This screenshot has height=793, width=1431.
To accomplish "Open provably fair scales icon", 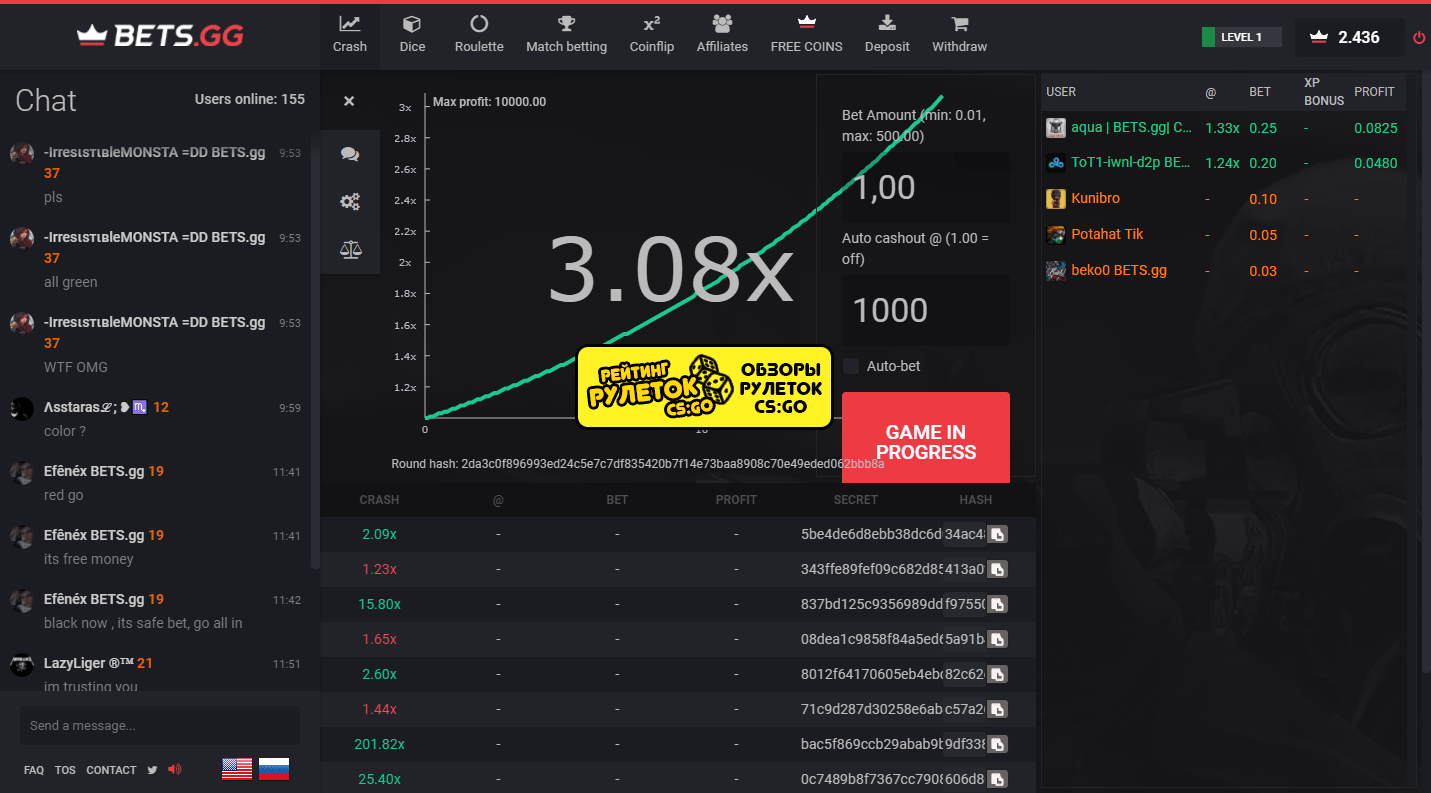I will click(x=350, y=249).
